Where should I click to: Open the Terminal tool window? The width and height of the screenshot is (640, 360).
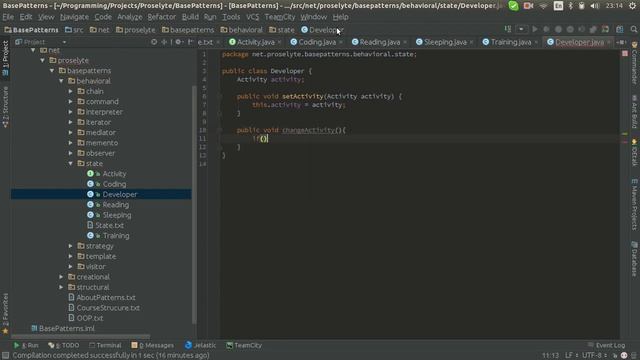point(105,345)
